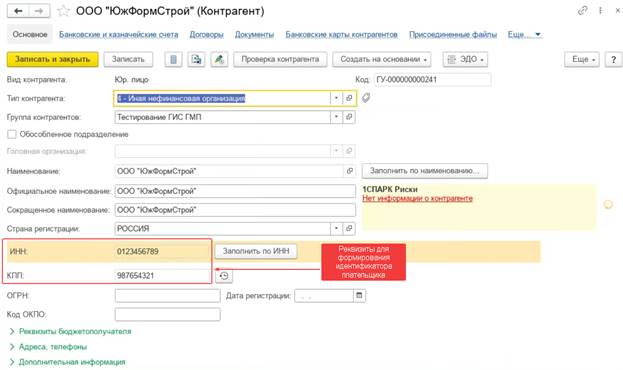The height and width of the screenshot is (370, 623).
Task: Open the Создать на основании dropdown
Action: point(382,60)
